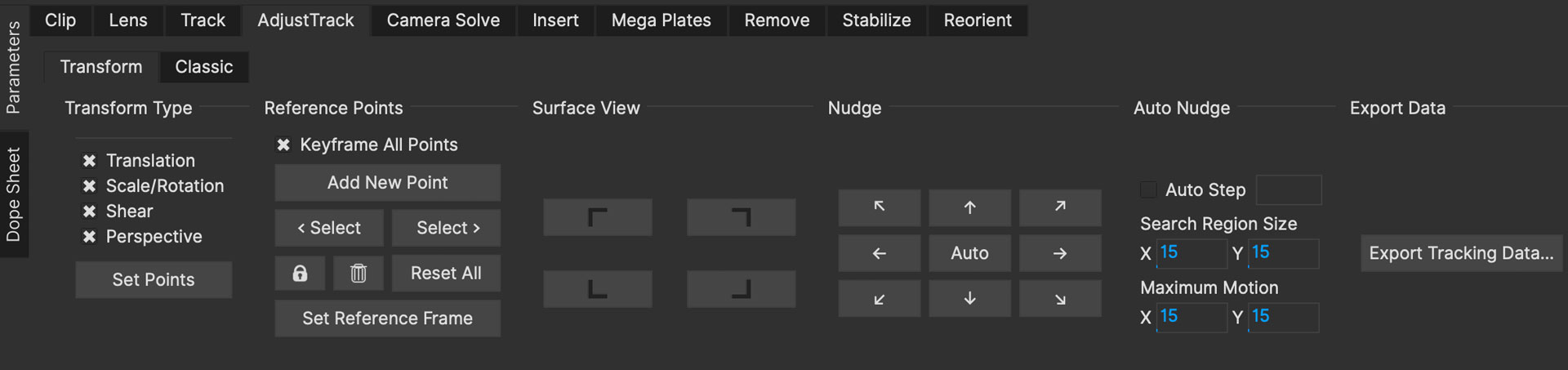Select the bottom-right surface corner view
Image resolution: width=1568 pixels, height=370 pixels.
coord(741,289)
